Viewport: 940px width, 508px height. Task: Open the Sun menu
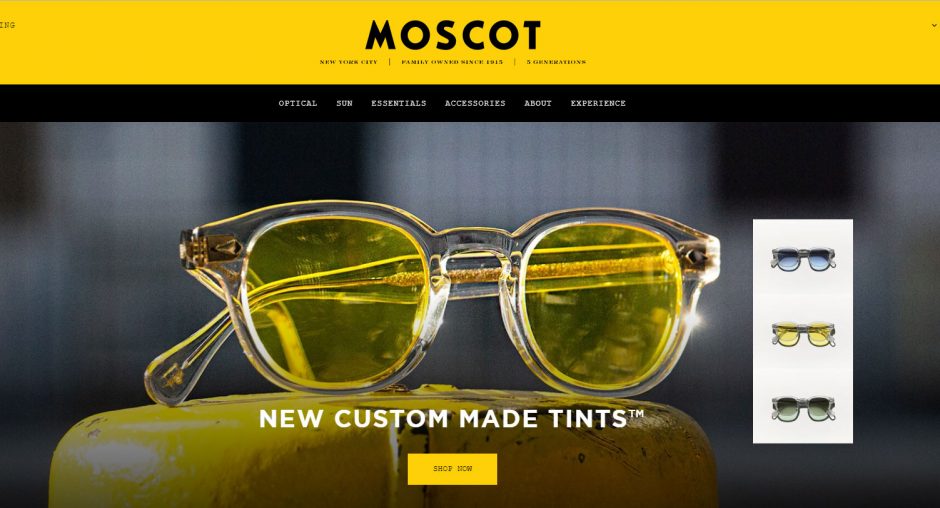coord(344,103)
